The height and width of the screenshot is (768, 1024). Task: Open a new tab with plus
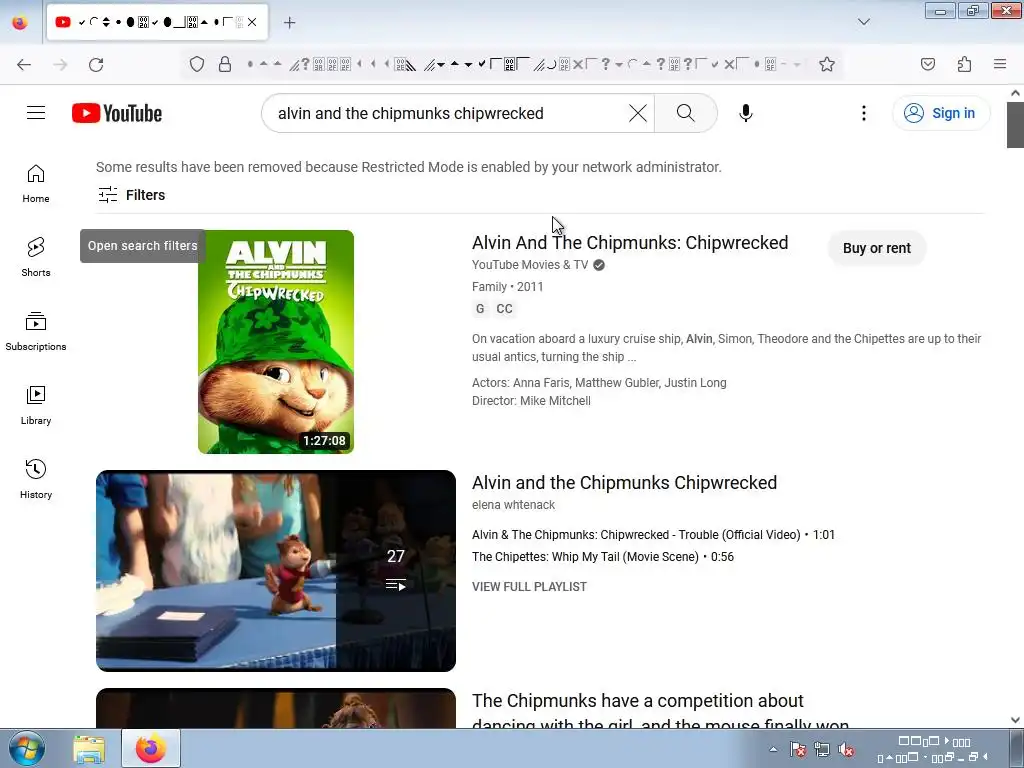coord(289,22)
